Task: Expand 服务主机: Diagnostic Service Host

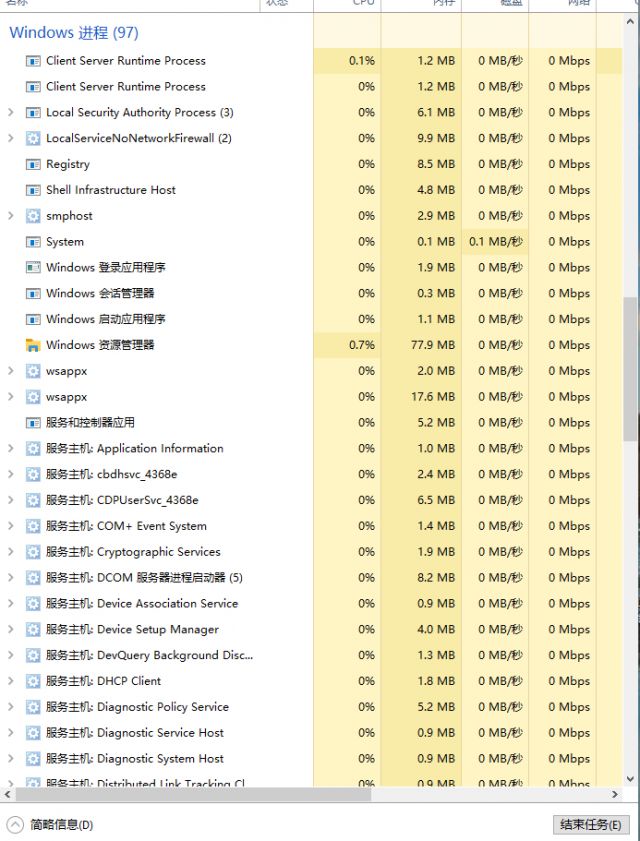Action: click(x=11, y=733)
